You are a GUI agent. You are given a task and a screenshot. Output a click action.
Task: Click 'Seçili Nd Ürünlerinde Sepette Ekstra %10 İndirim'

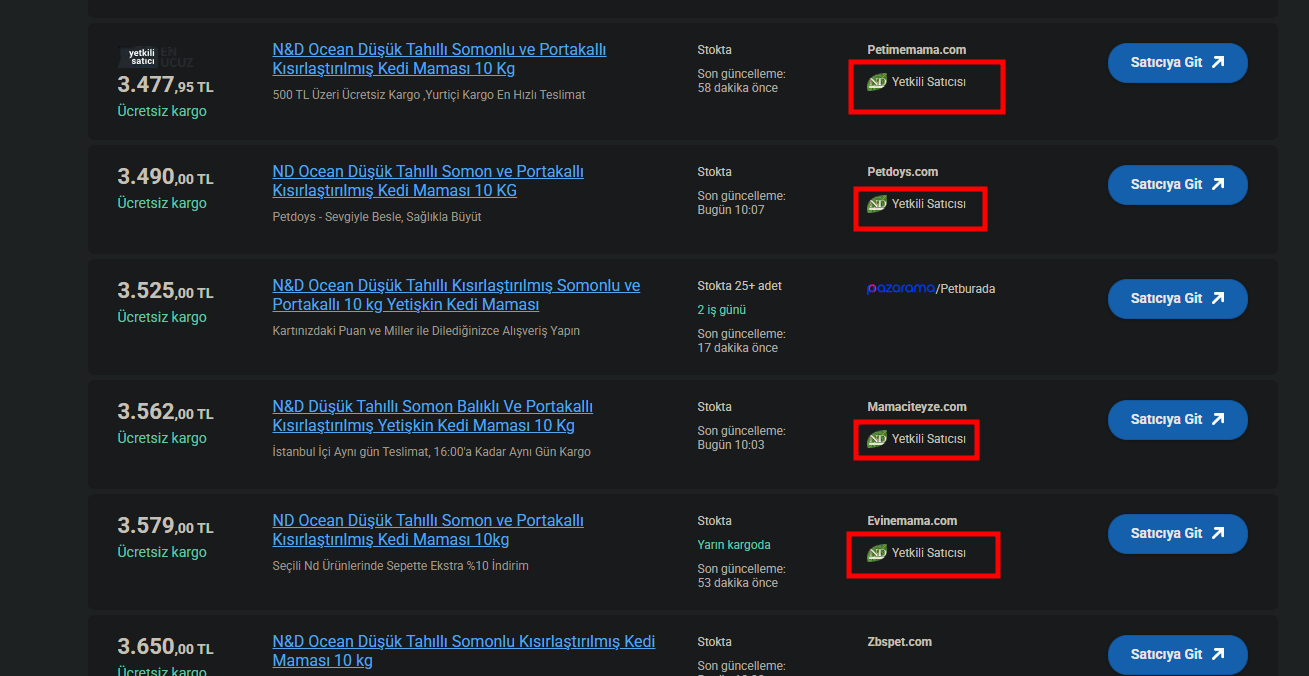click(x=400, y=566)
